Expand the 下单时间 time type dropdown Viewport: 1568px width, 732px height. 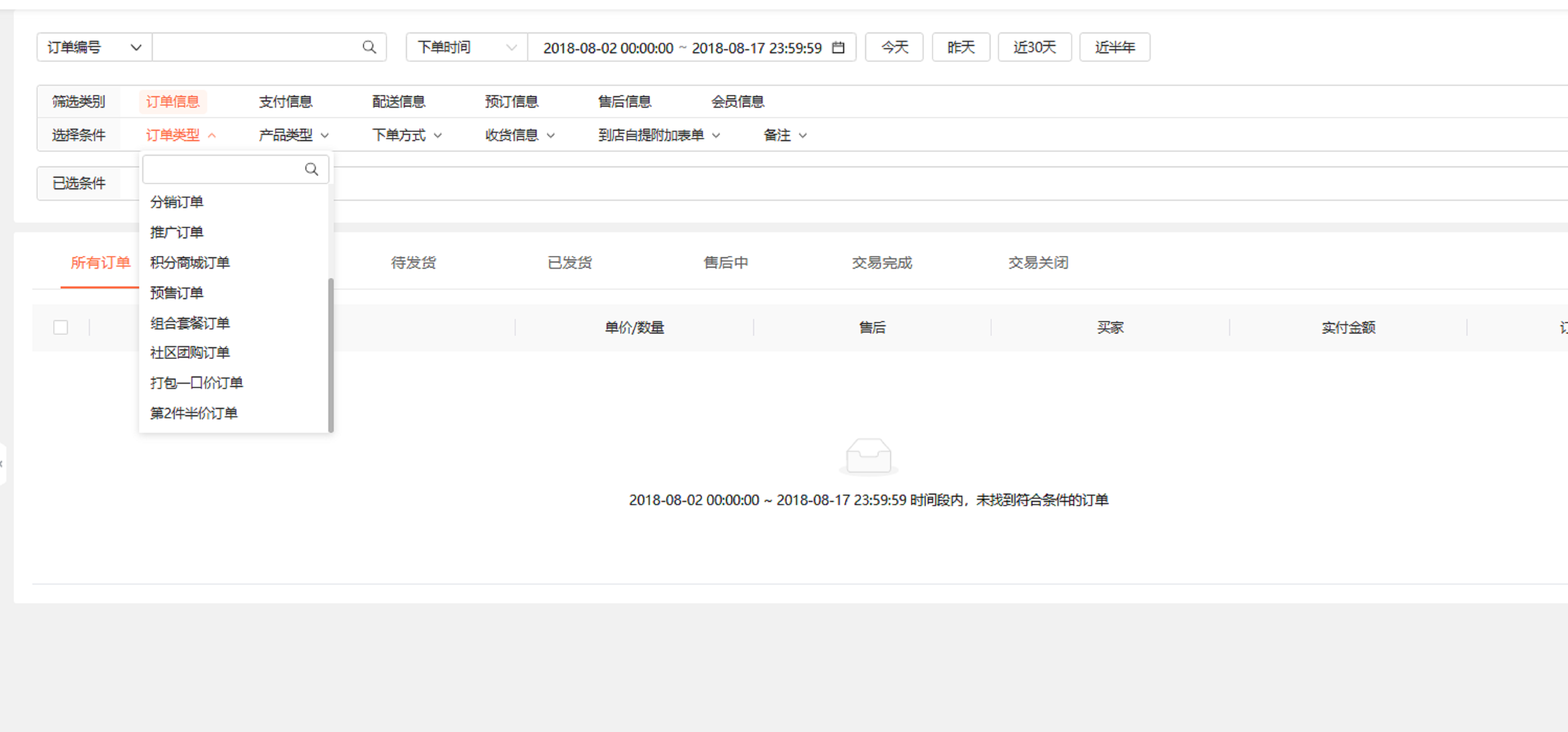466,47
